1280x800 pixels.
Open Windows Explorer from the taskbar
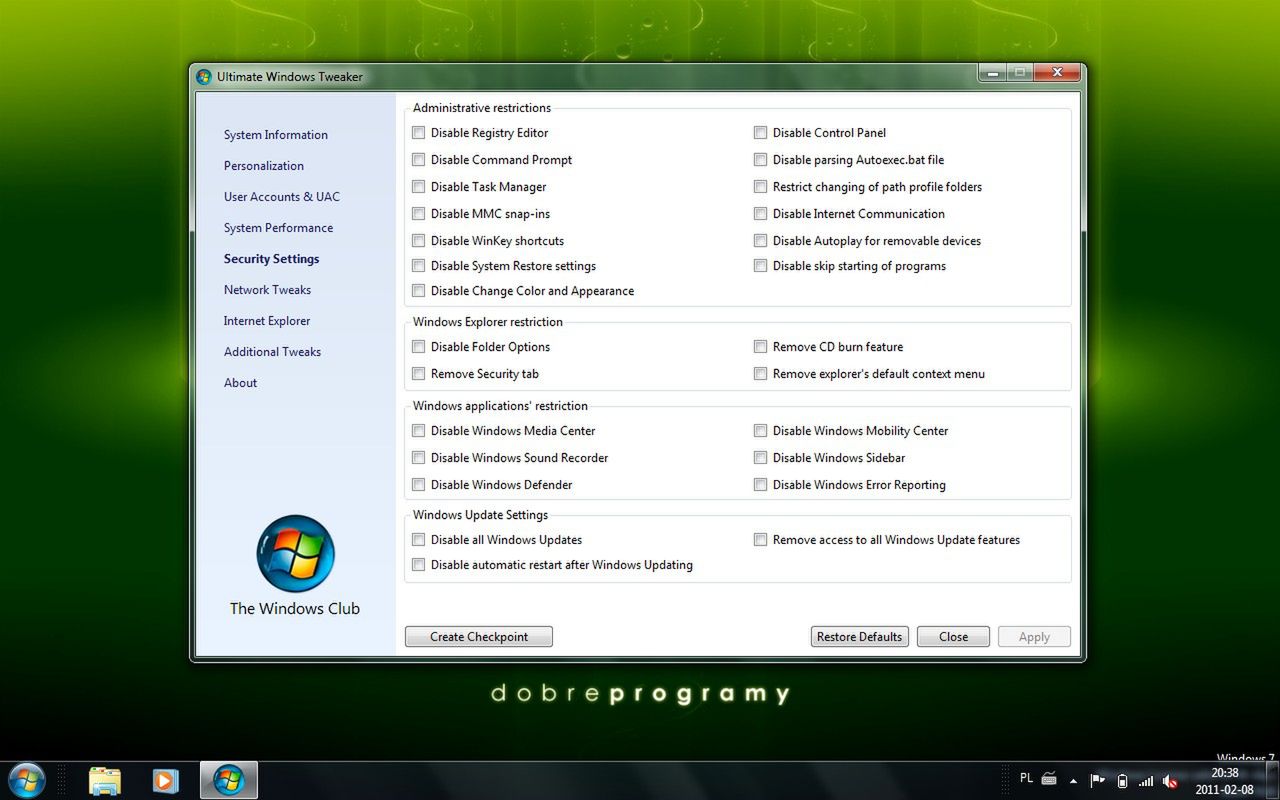click(105, 779)
